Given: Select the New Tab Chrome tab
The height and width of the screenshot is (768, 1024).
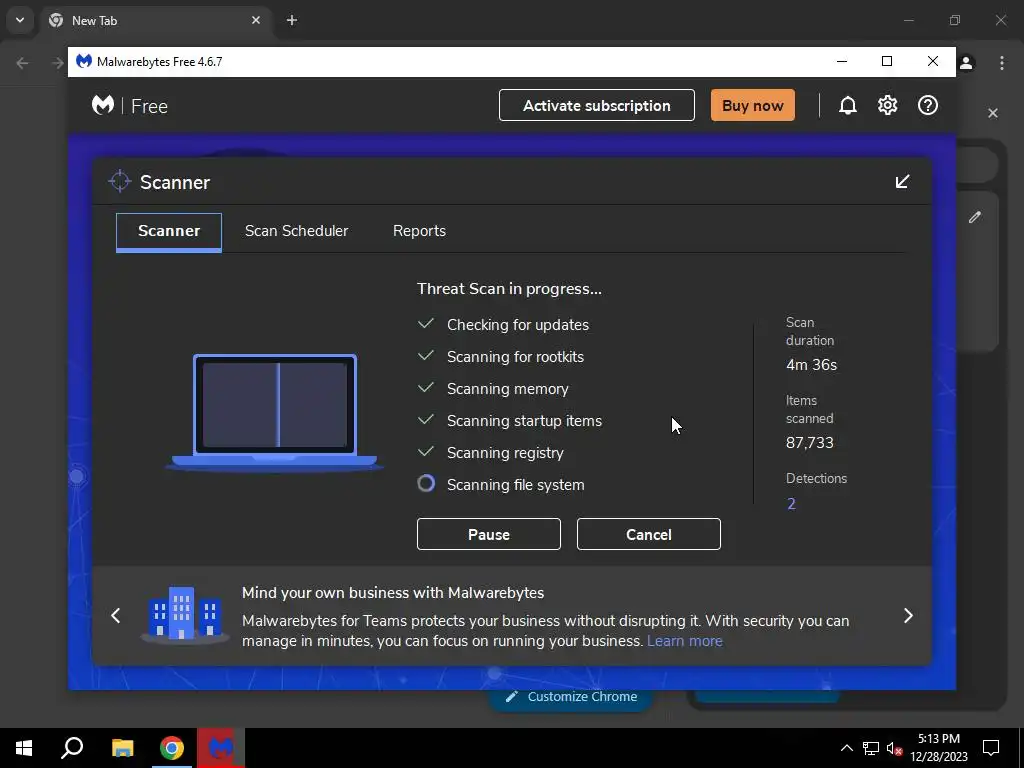Looking at the screenshot, I should tap(155, 20).
